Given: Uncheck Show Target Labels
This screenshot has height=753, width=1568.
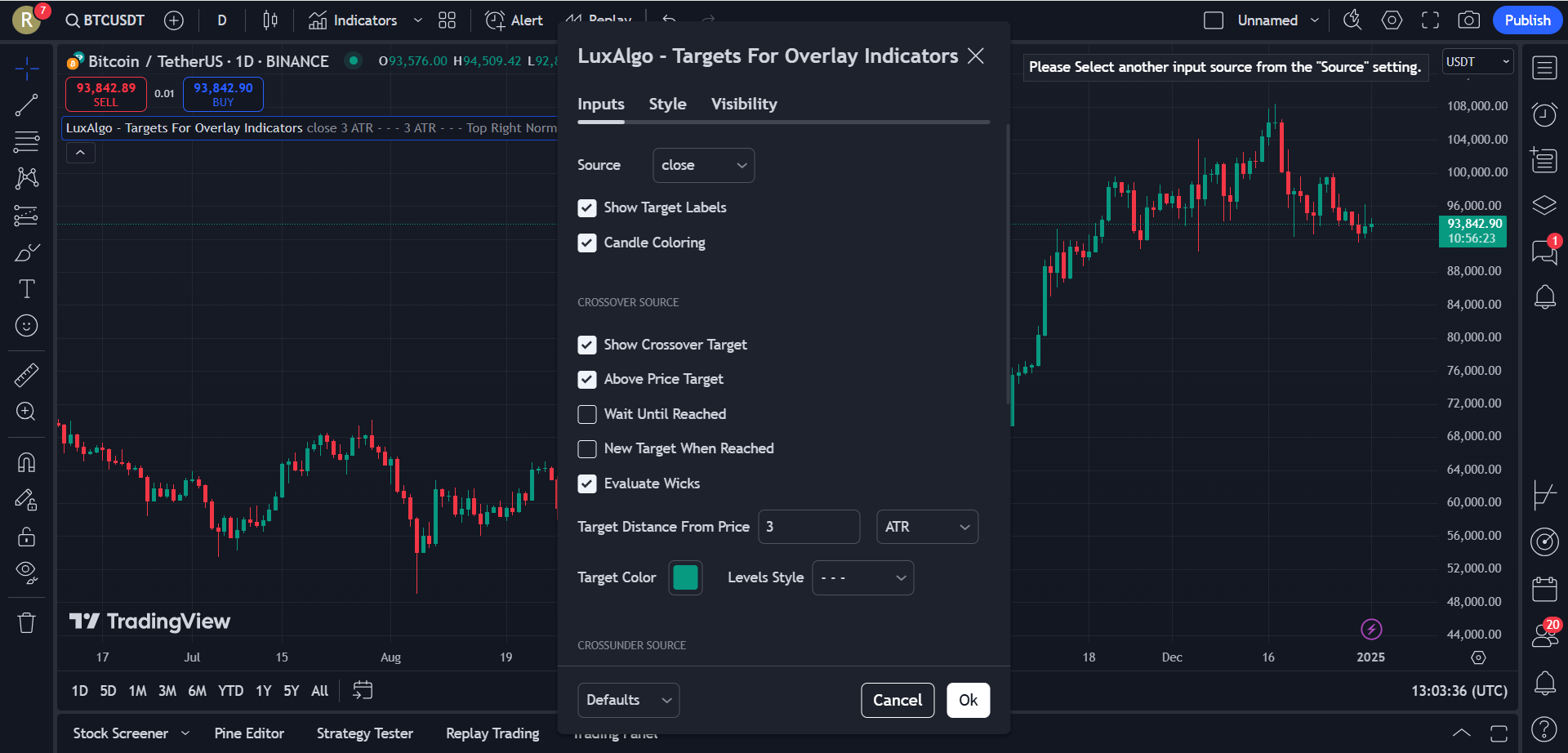Looking at the screenshot, I should click(x=587, y=208).
